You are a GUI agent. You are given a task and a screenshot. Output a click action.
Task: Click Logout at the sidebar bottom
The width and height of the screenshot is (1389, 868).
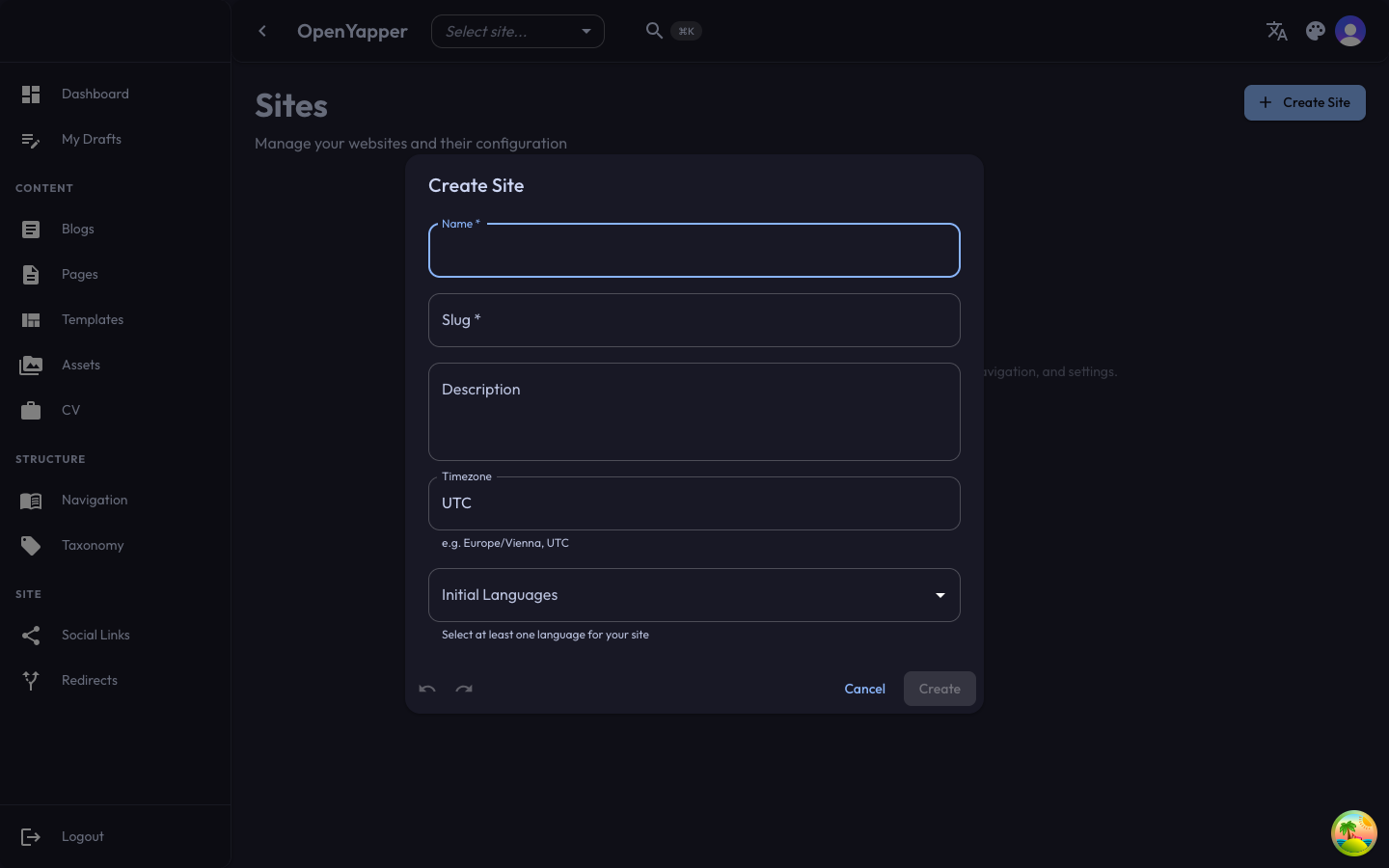[x=82, y=836]
